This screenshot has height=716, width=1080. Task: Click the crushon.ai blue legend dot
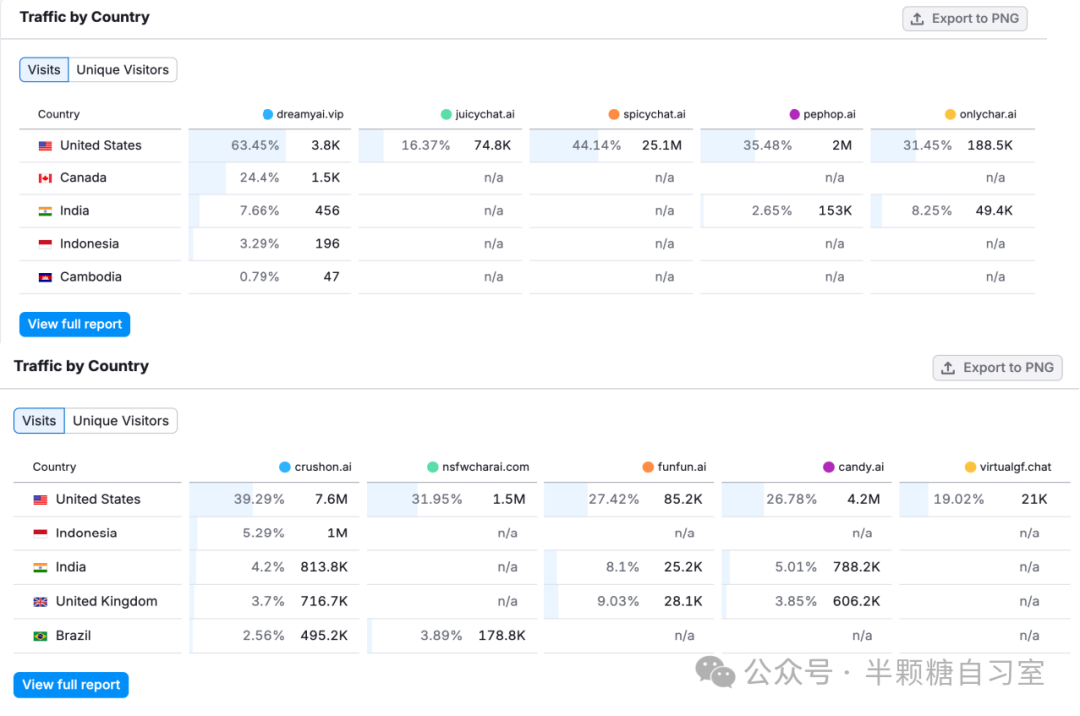[284, 467]
